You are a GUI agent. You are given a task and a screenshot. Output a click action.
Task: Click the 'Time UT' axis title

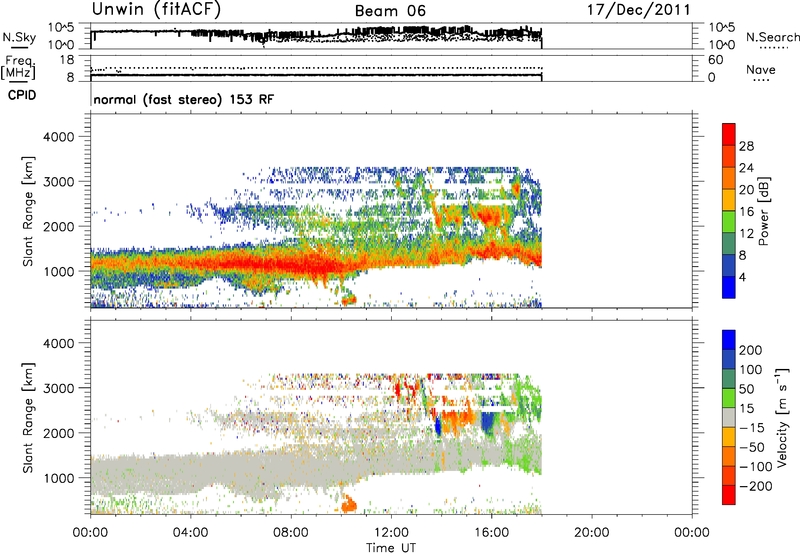[391, 548]
